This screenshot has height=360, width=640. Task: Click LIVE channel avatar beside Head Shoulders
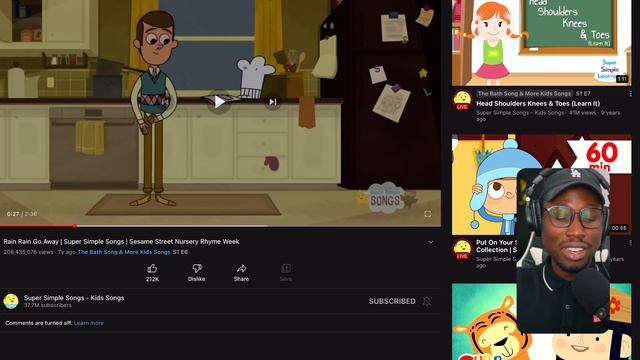point(462,100)
